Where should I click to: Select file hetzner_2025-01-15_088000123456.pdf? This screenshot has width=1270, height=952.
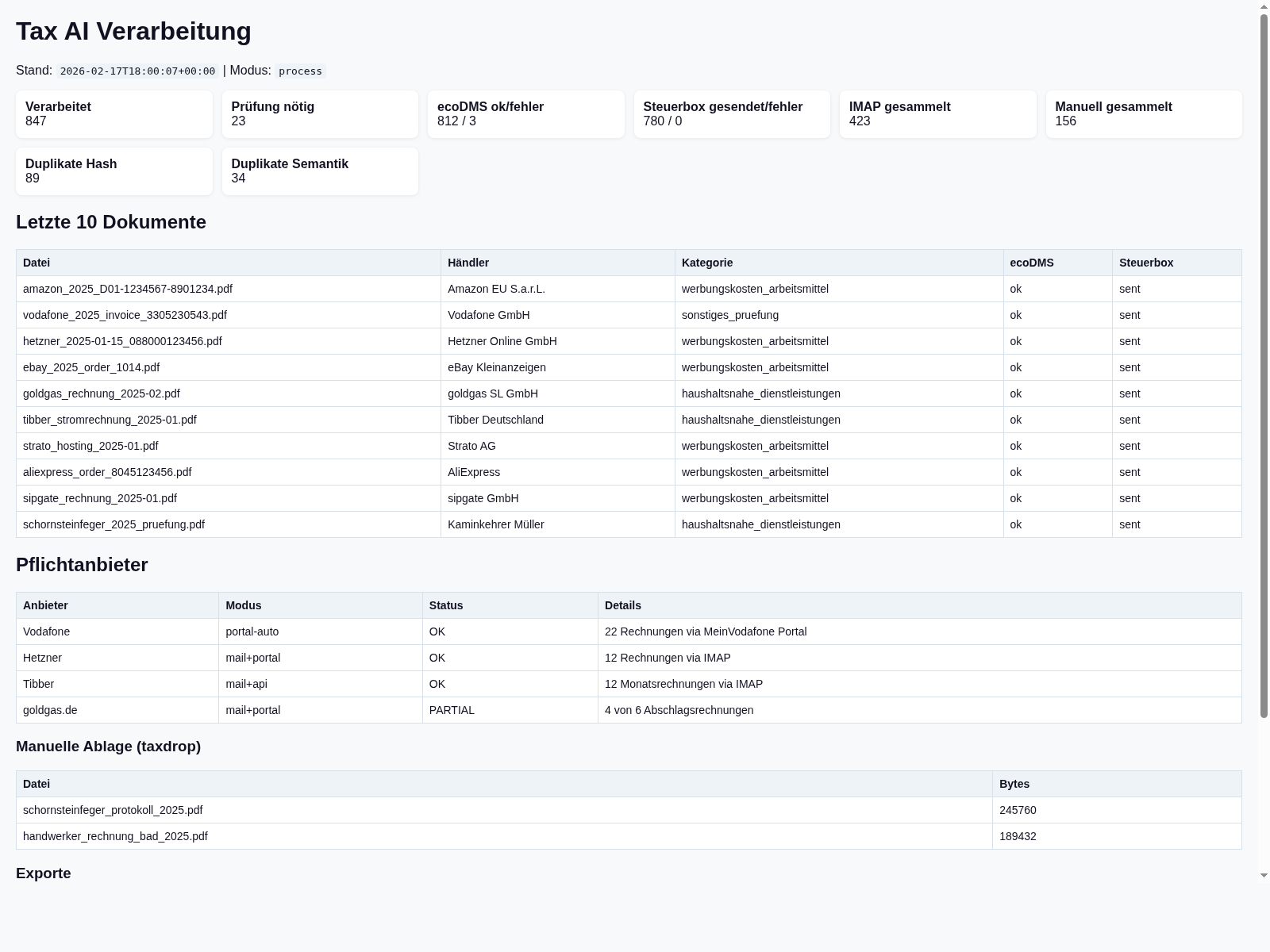click(x=122, y=341)
